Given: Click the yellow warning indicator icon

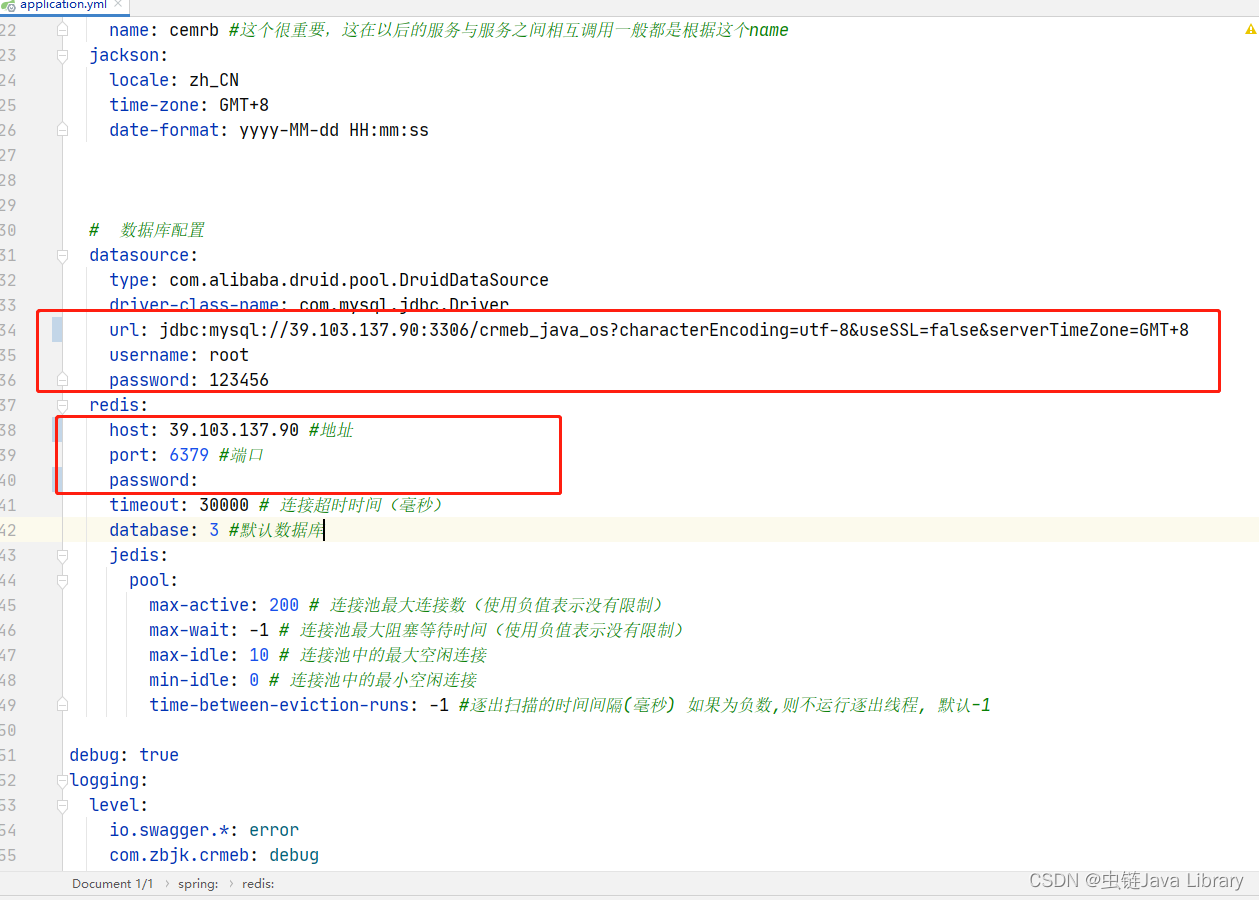Looking at the screenshot, I should point(1249,31).
